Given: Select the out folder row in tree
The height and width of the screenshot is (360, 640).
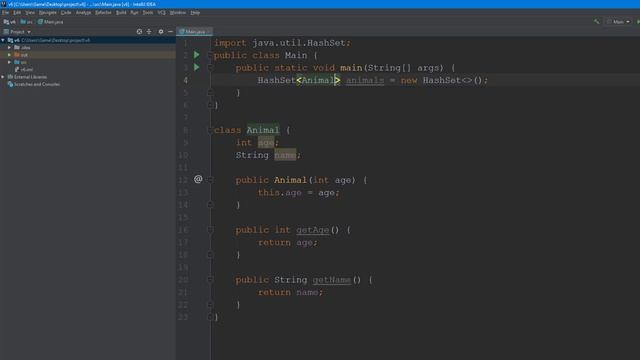Looking at the screenshot, I should [x=88, y=55].
